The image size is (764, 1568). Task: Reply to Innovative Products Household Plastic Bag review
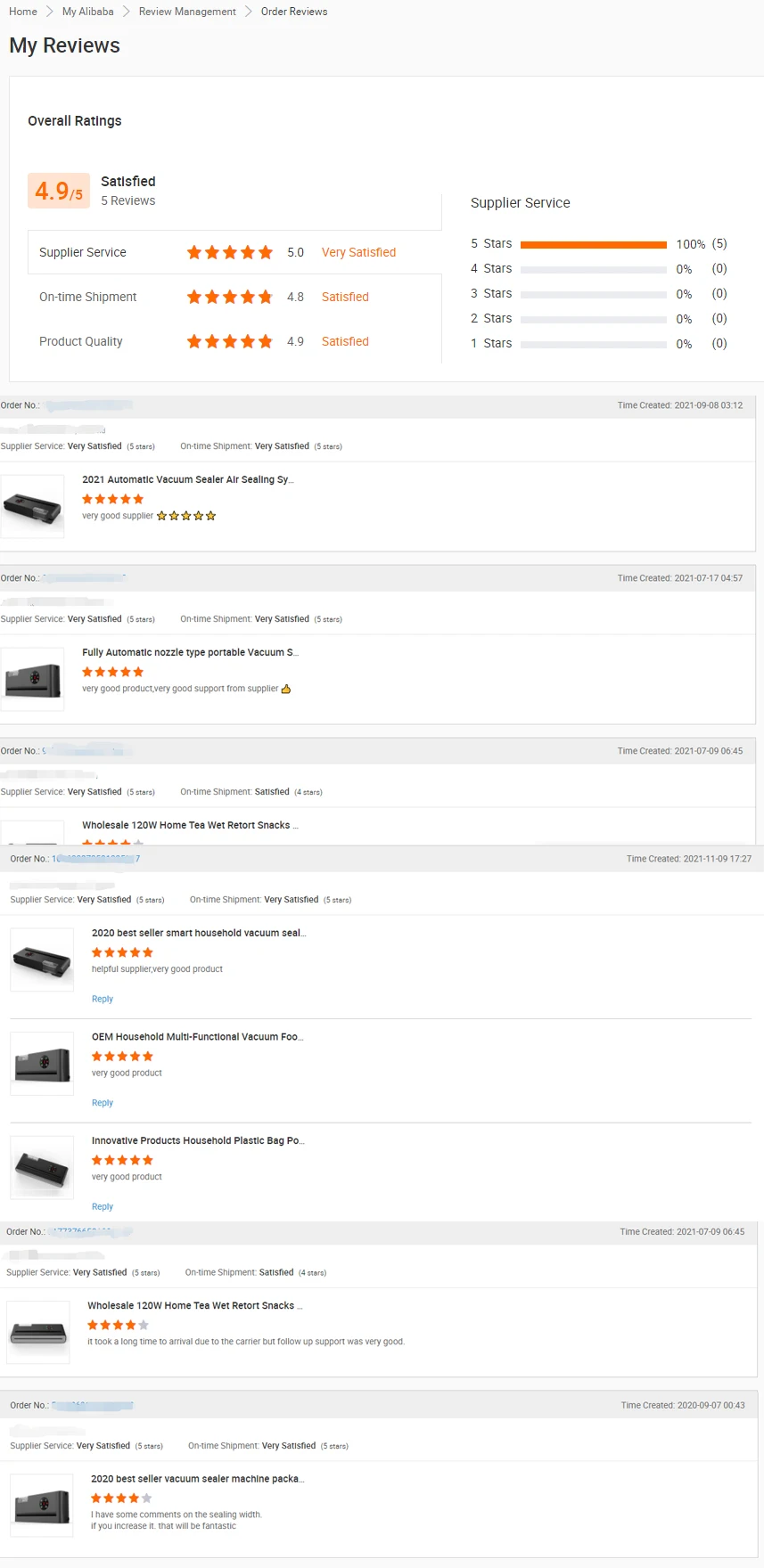[103, 1206]
